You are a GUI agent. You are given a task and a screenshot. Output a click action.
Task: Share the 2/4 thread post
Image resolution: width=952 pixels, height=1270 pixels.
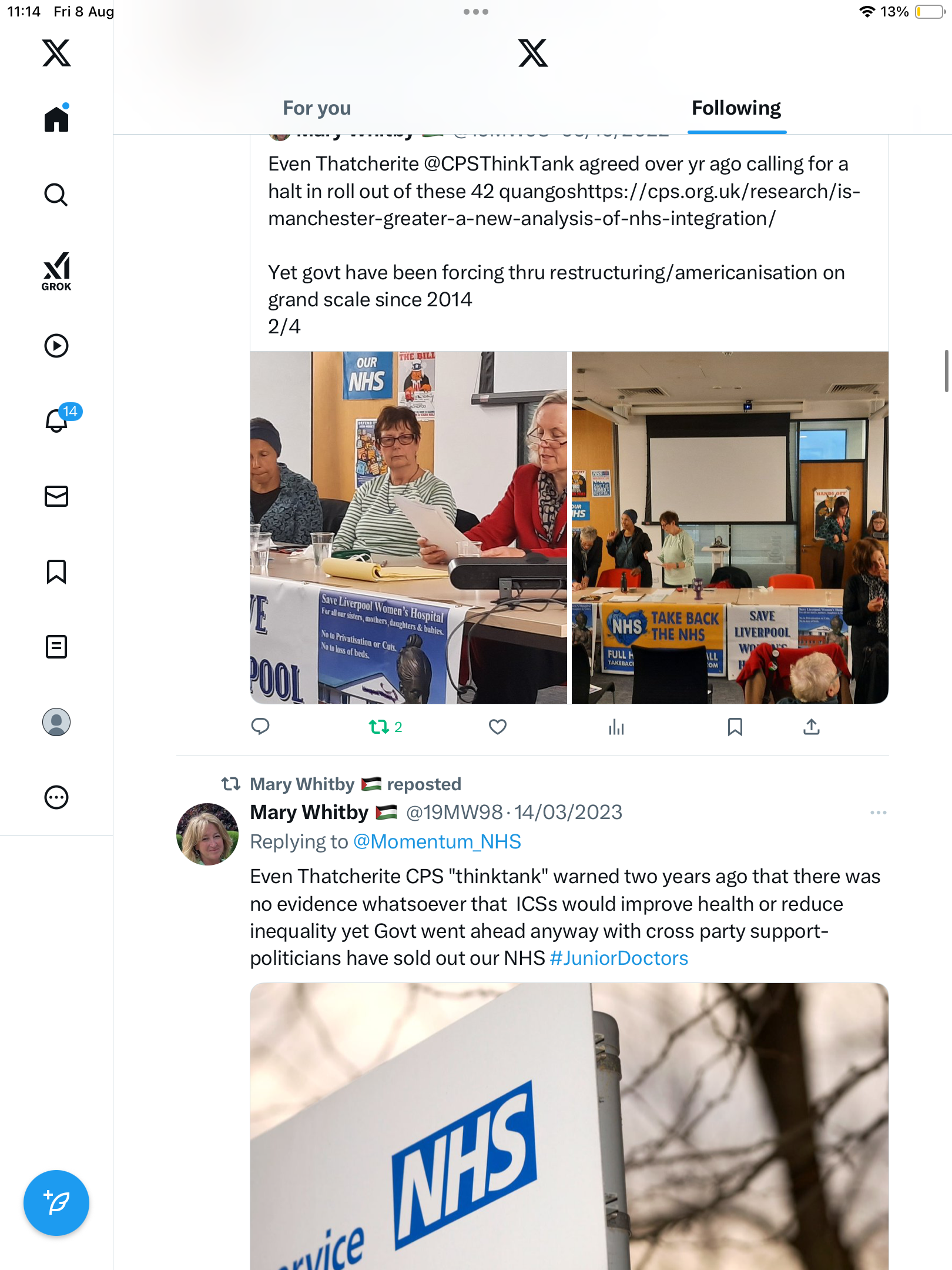(812, 727)
